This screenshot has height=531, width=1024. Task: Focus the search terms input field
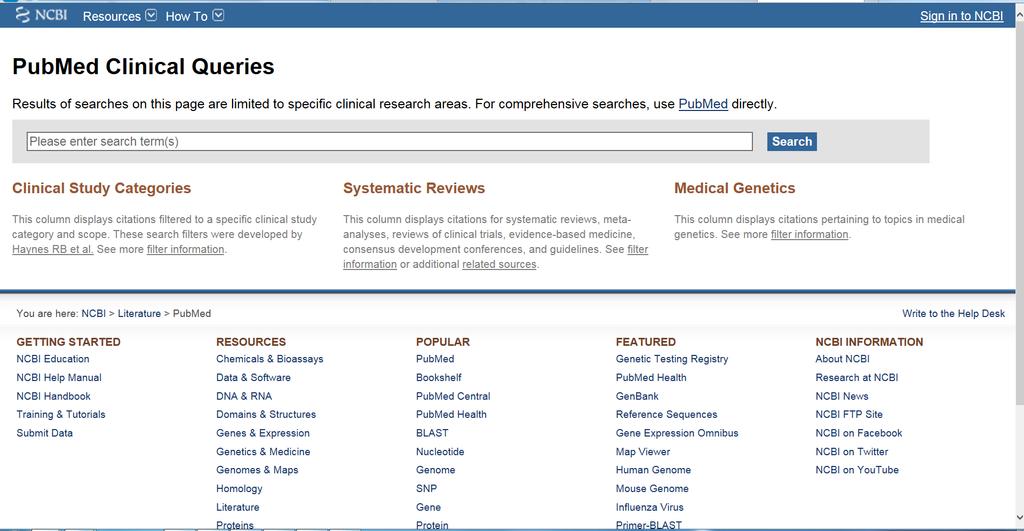[389, 141]
